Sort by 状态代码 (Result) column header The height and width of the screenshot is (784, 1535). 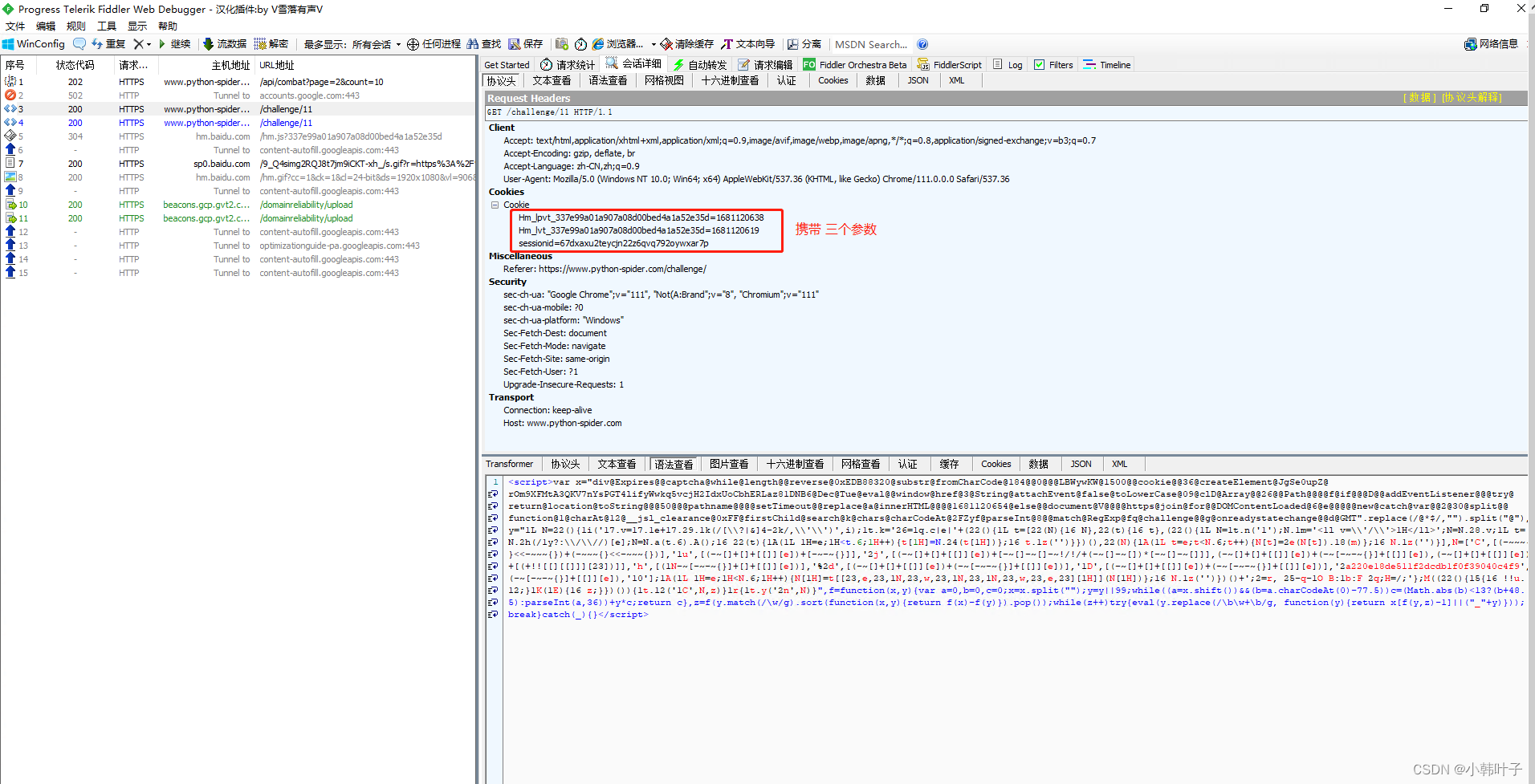(75, 65)
